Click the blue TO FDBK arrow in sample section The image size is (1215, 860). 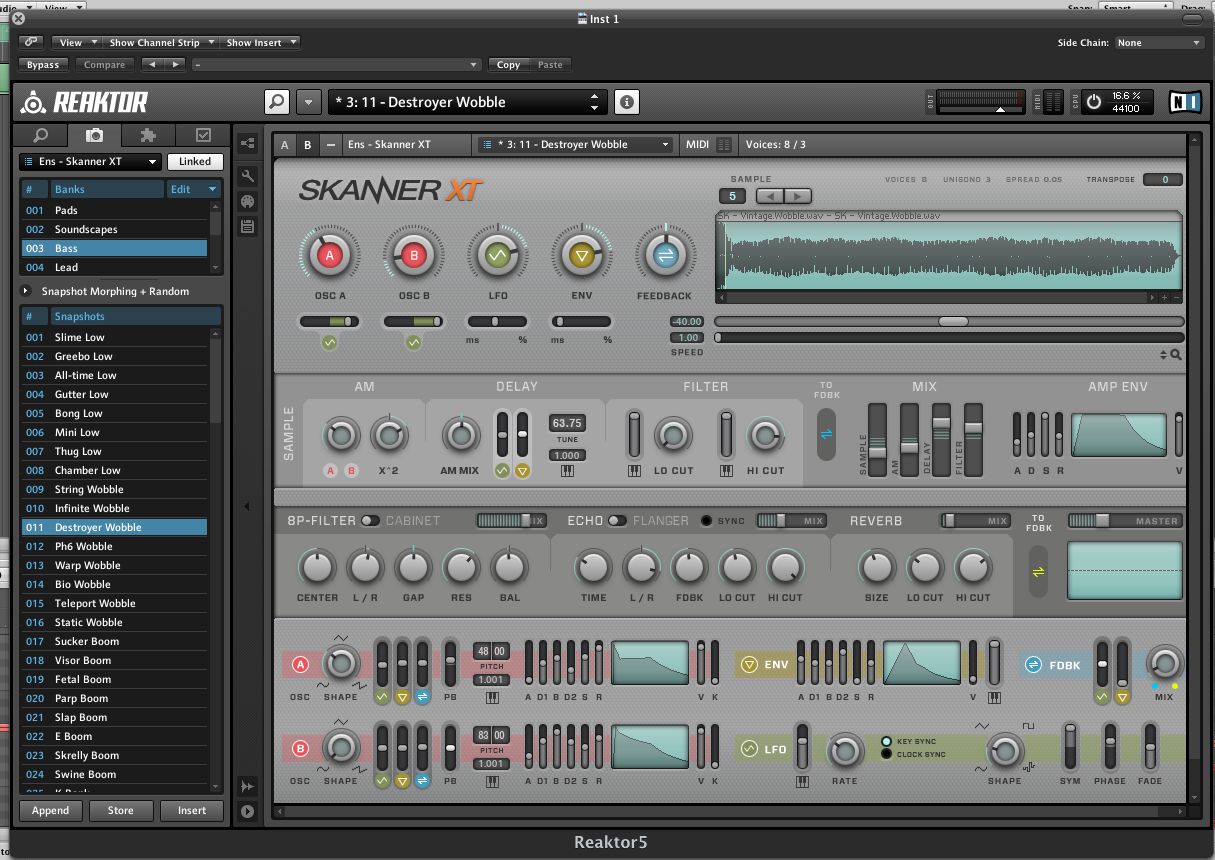(826, 435)
